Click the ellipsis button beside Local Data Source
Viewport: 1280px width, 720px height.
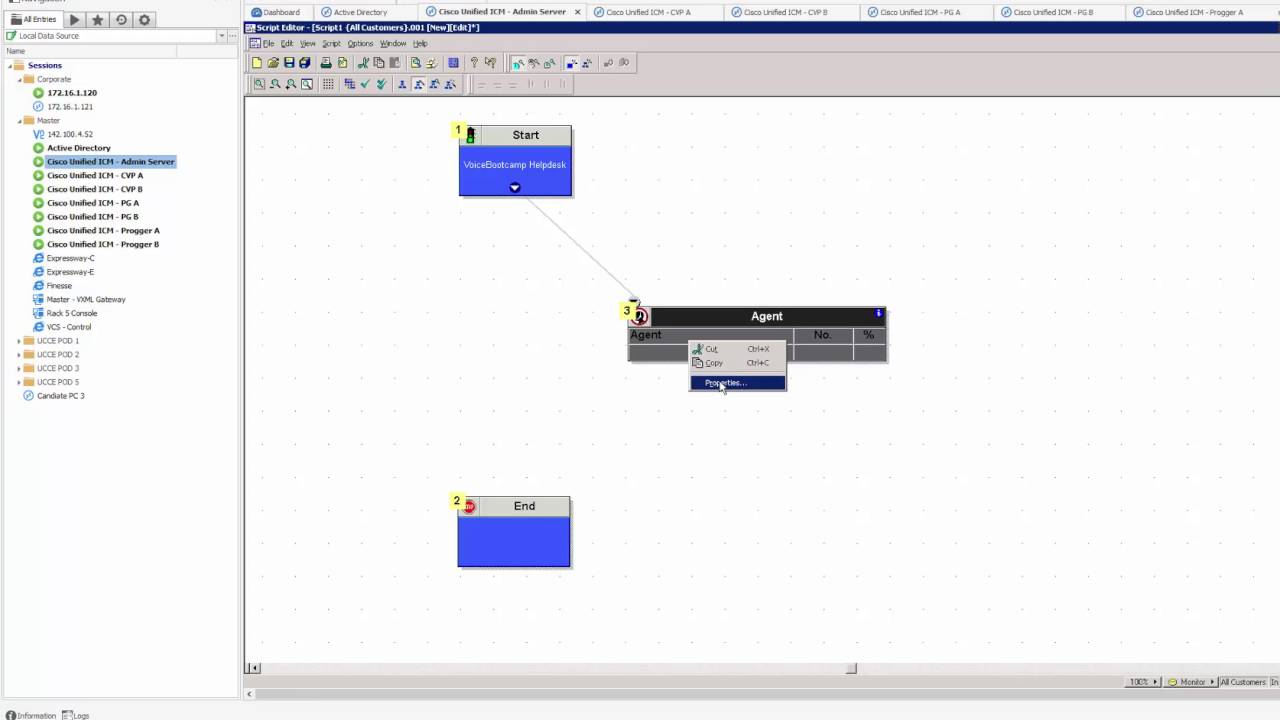(232, 36)
